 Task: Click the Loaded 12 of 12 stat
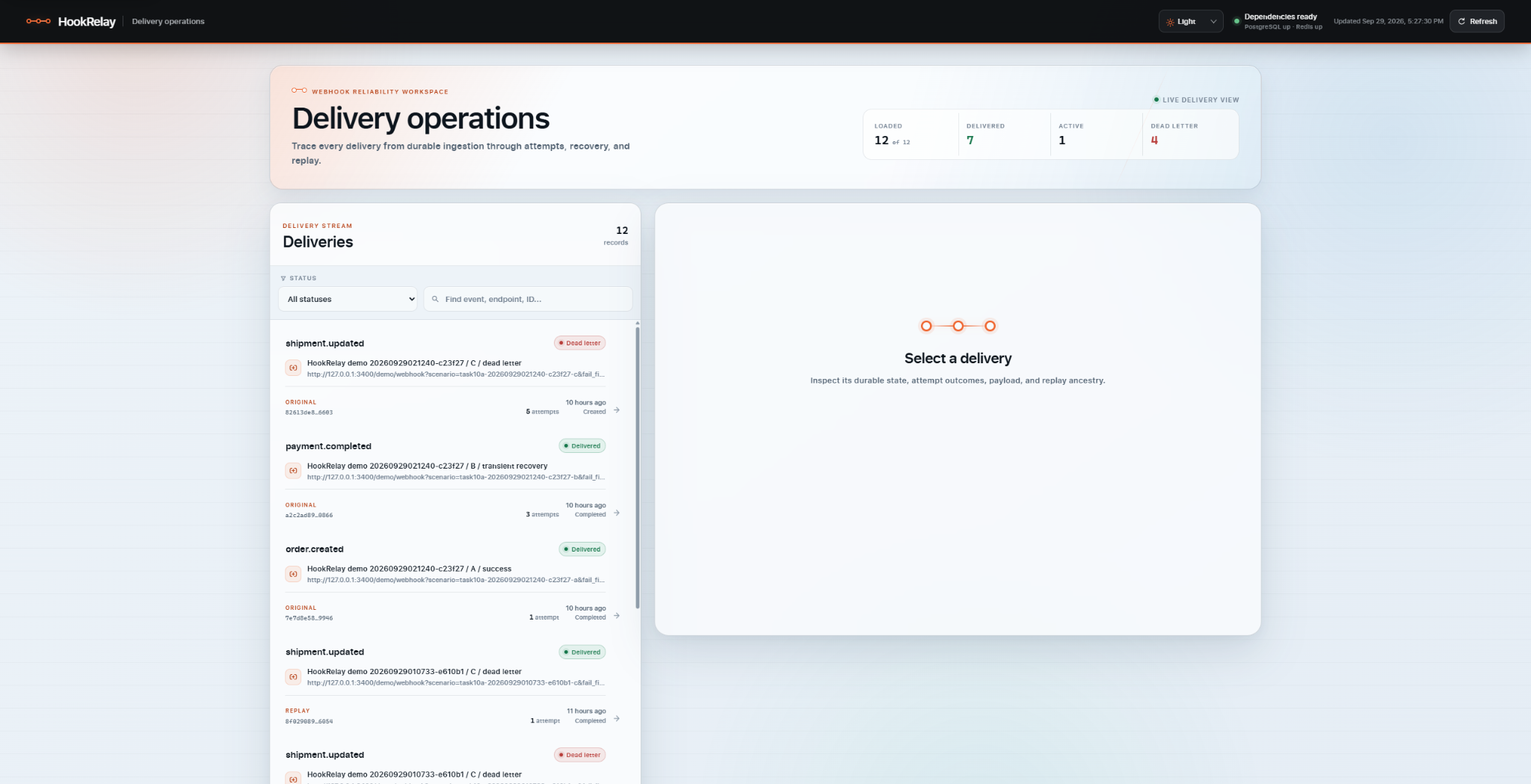click(893, 141)
